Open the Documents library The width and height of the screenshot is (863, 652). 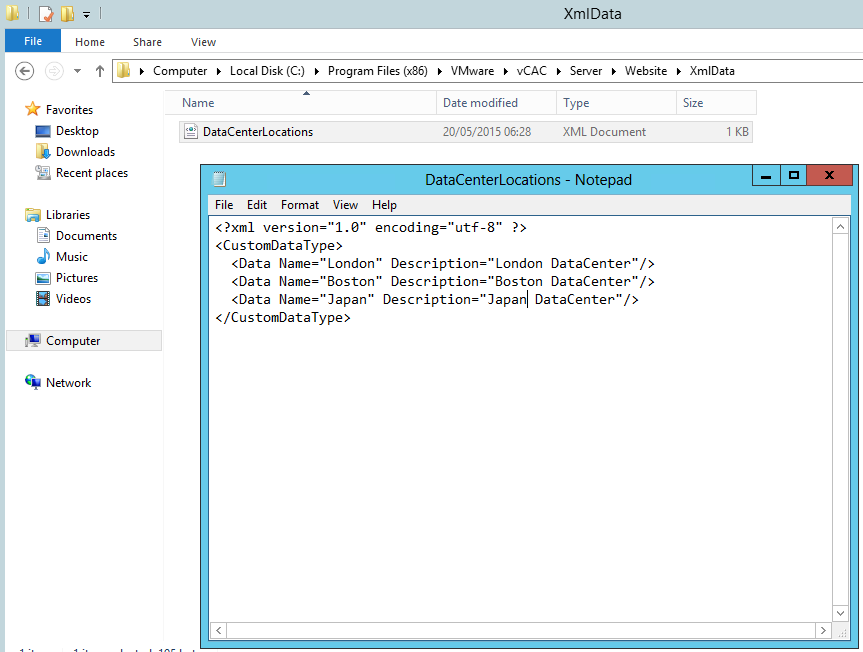point(86,235)
